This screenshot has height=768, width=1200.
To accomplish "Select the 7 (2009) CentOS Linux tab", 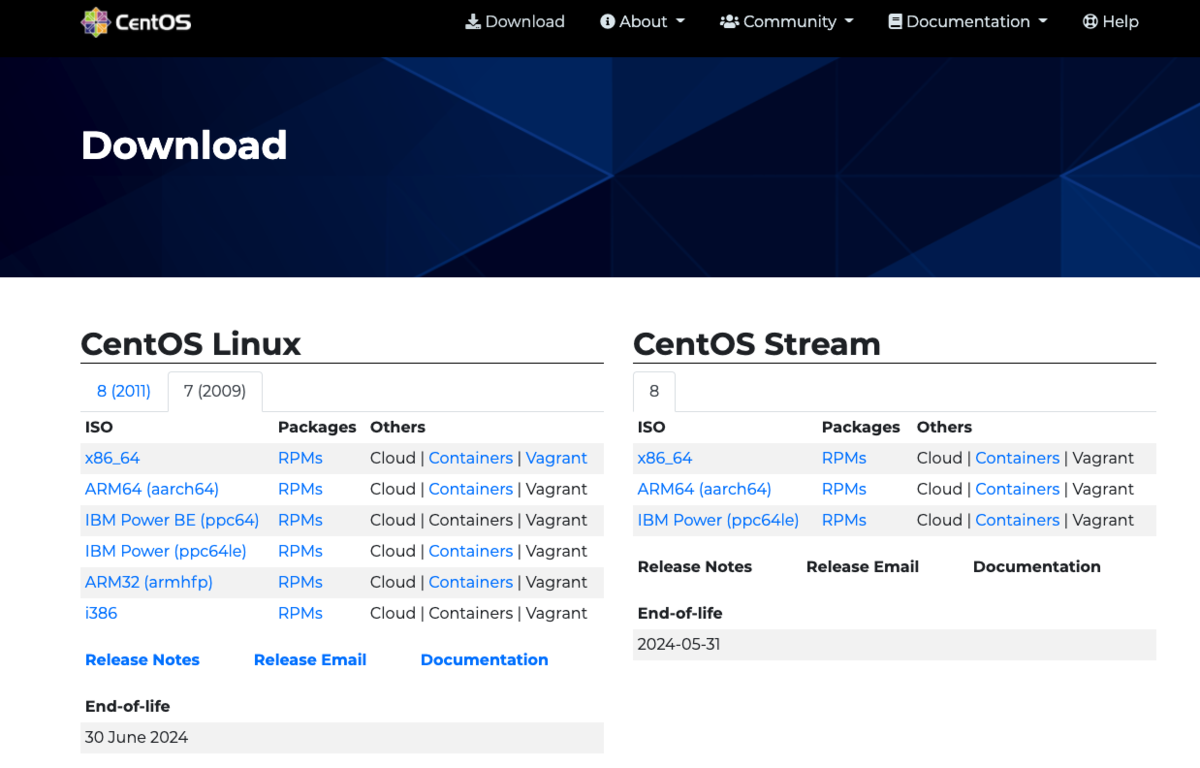I will [215, 391].
